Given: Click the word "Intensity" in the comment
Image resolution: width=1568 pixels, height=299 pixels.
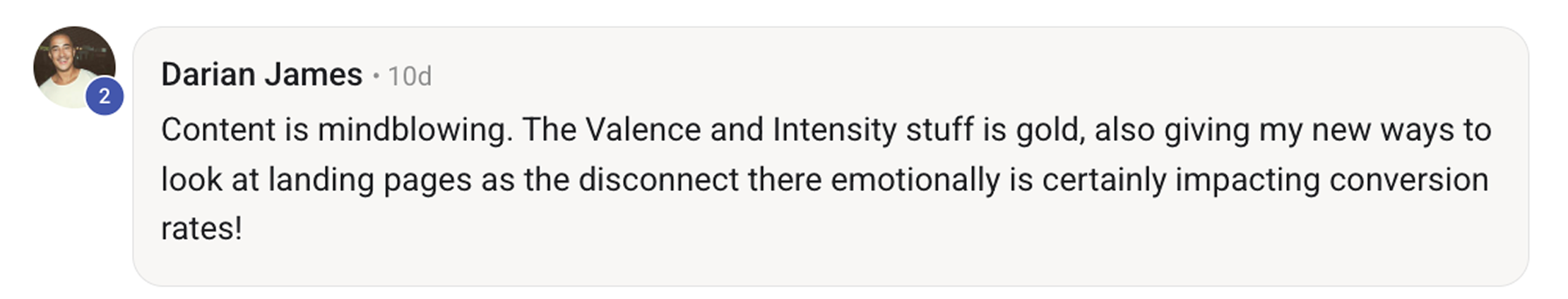Looking at the screenshot, I should click(834, 130).
